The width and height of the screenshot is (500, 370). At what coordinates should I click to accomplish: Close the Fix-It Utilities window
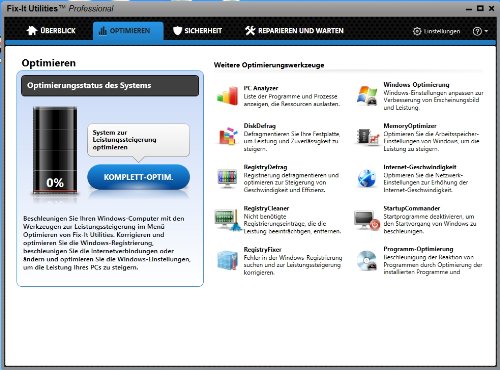point(491,8)
